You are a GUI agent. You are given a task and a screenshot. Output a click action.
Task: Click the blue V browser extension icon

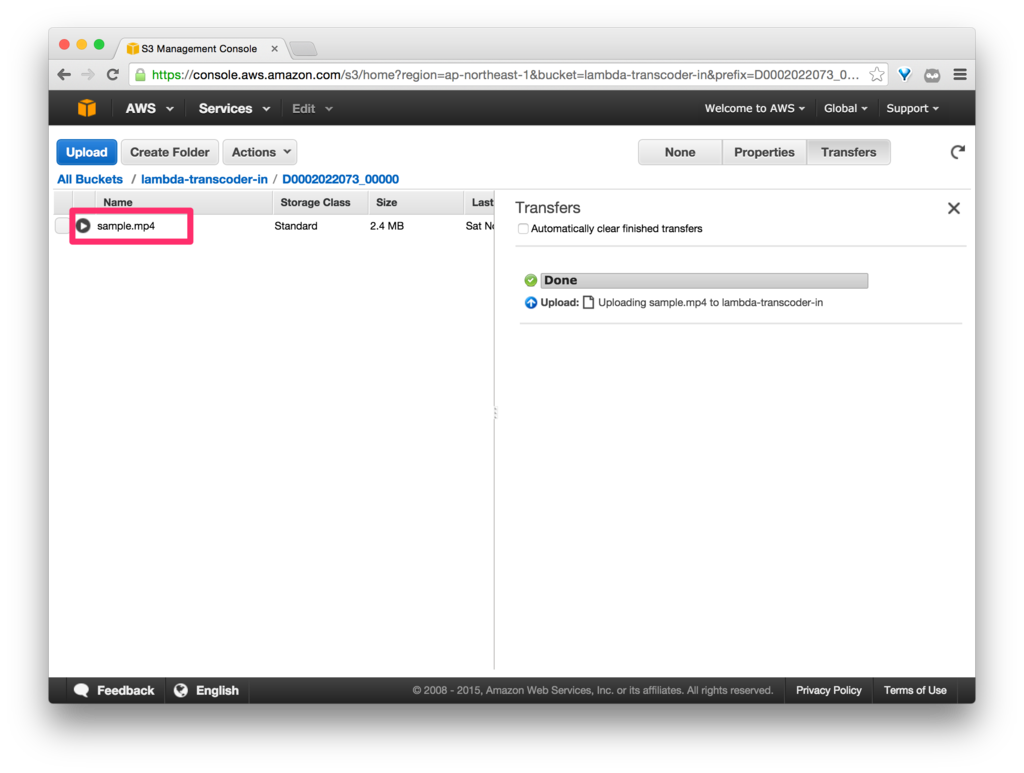pyautogui.click(x=904, y=74)
